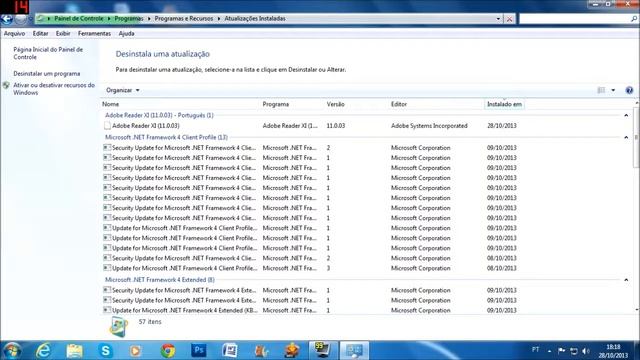Open Photoshop from the taskbar
Image resolution: width=640 pixels, height=360 pixels.
[198, 351]
